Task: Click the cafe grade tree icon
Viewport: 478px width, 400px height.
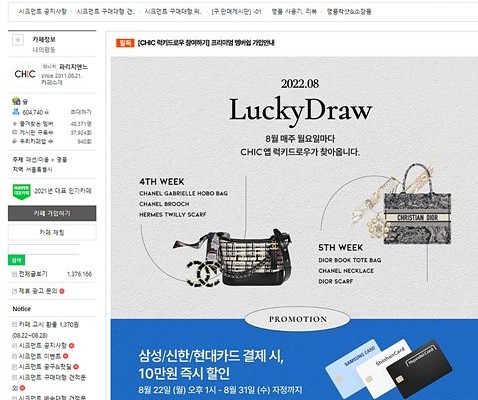Action: tap(16, 101)
